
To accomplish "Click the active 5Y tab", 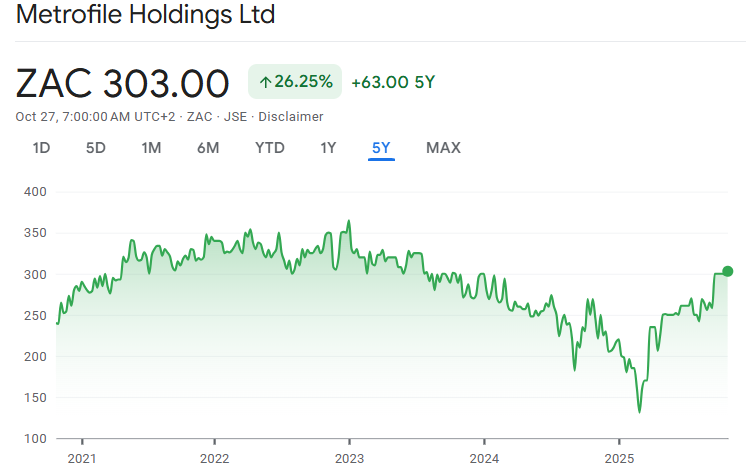I will click(381, 148).
